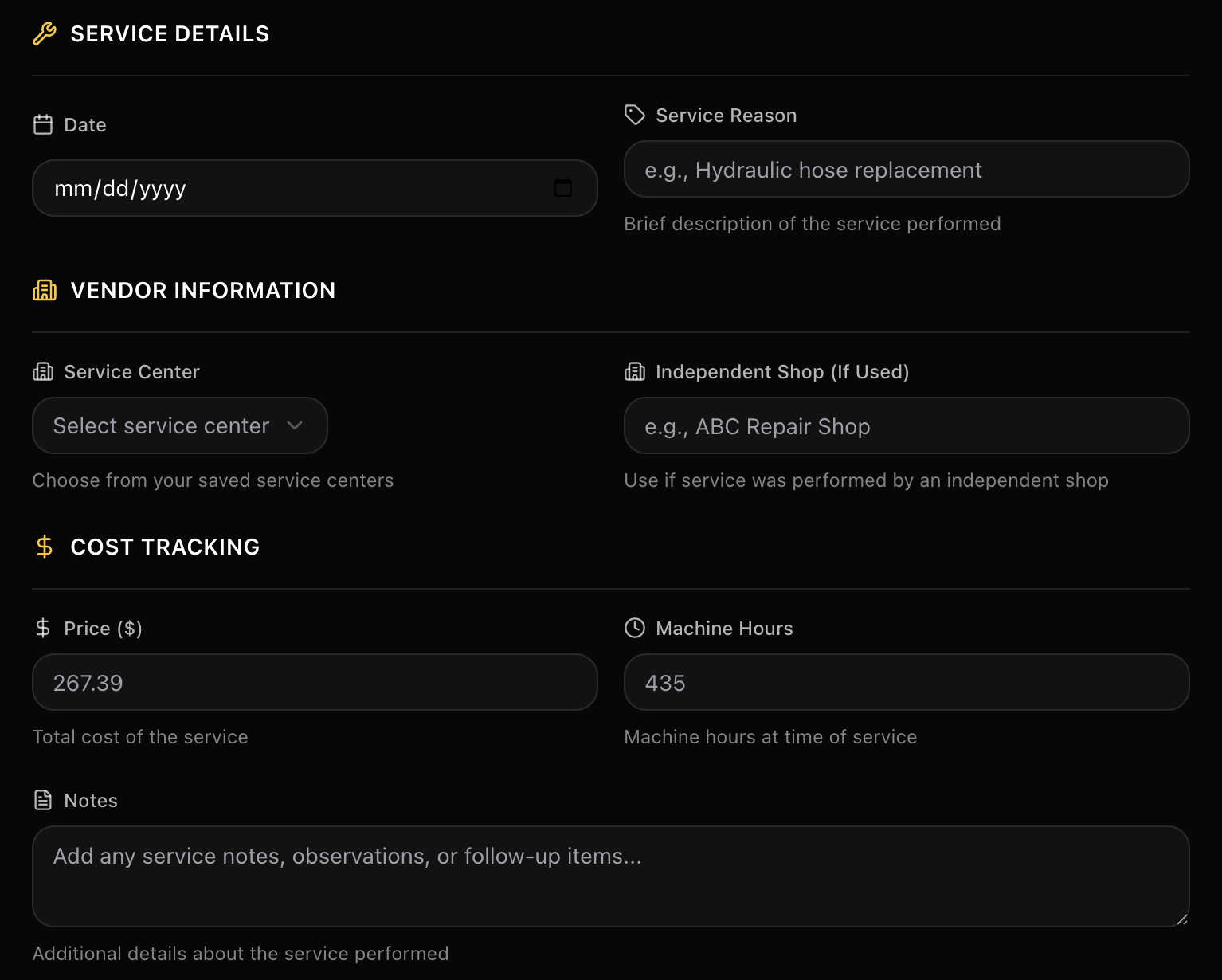
Task: Click the building icon next to Vendor Information
Action: point(44,290)
